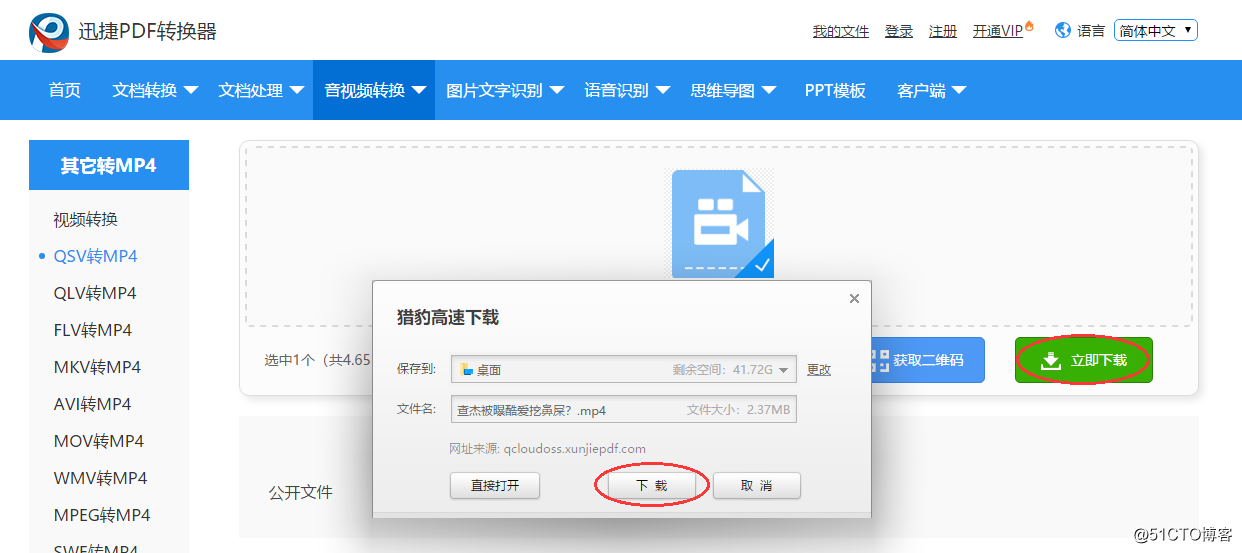Open the 我的文件 link

click(x=841, y=31)
